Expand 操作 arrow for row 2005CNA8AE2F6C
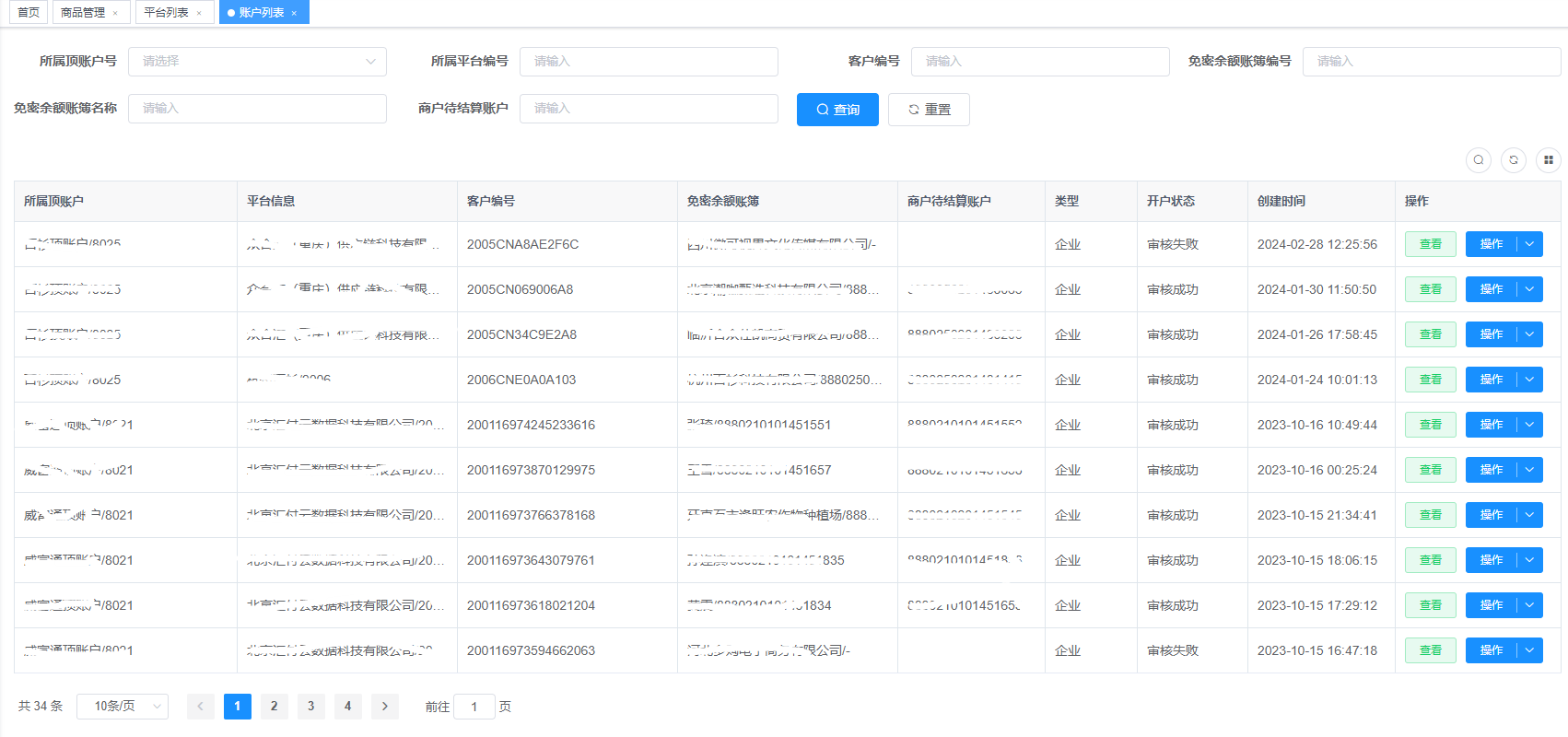 tap(1529, 244)
